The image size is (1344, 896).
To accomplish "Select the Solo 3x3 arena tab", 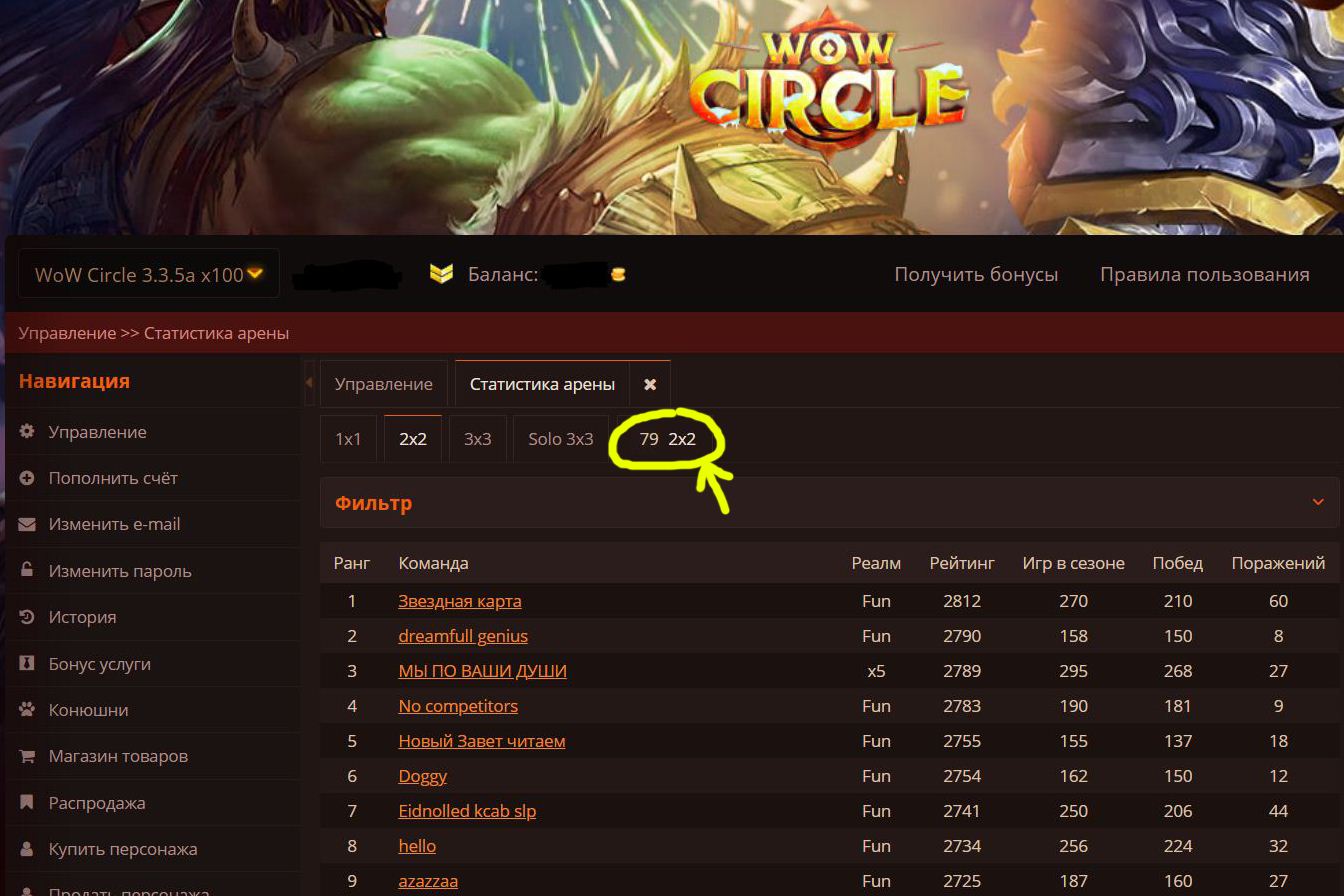I will pyautogui.click(x=561, y=439).
